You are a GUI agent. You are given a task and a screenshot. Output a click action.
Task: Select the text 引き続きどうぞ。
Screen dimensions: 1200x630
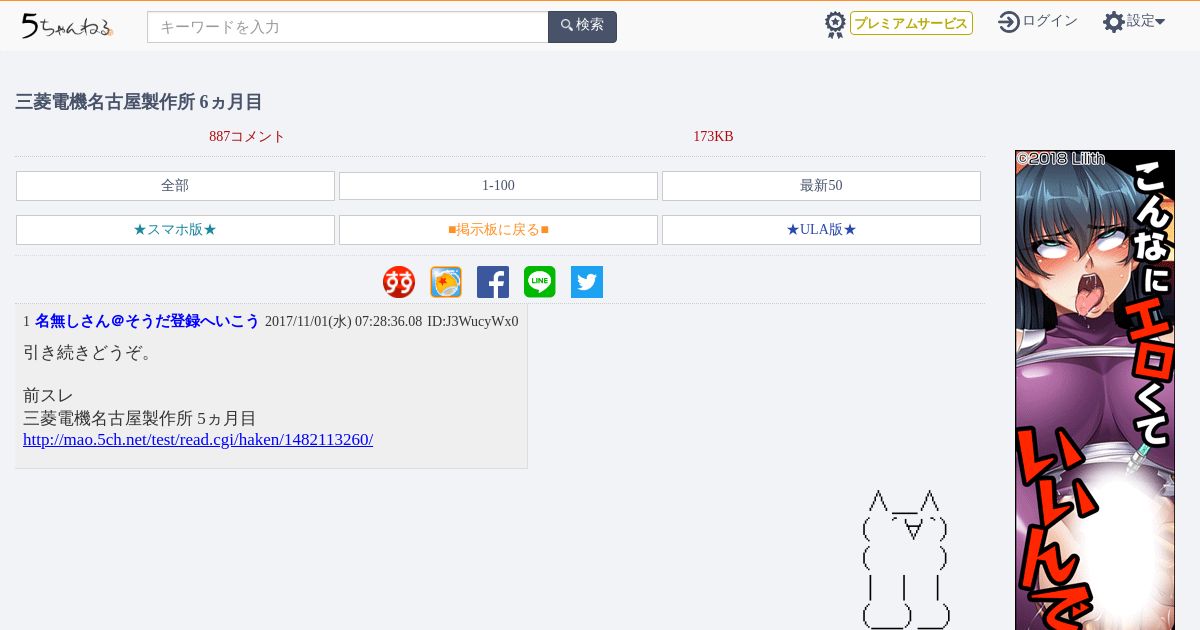pyautogui.click(x=88, y=352)
